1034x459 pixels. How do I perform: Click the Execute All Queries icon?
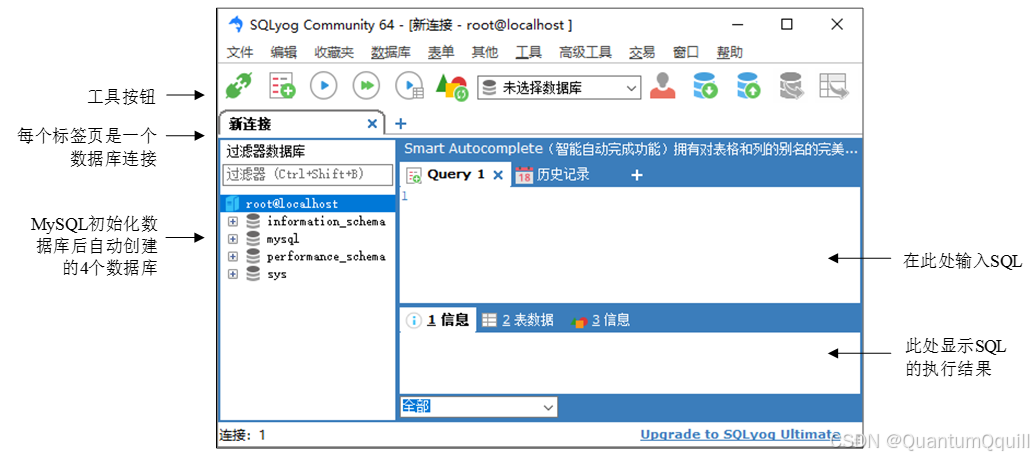click(366, 86)
